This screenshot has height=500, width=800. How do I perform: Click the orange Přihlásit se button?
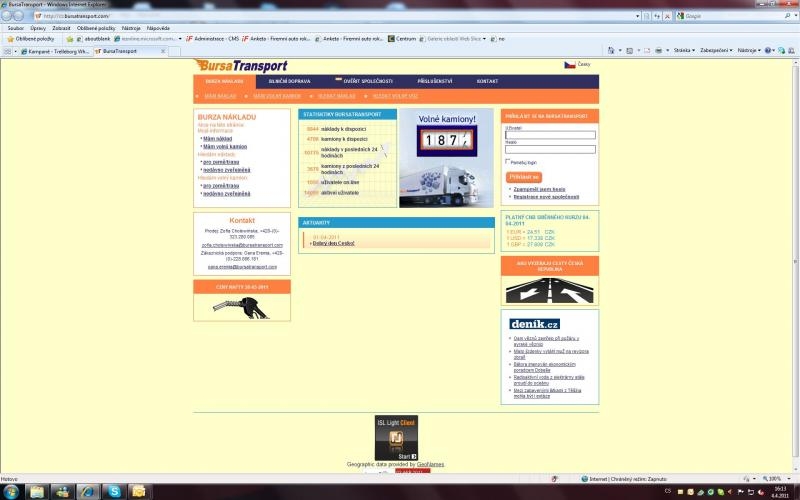(x=524, y=177)
